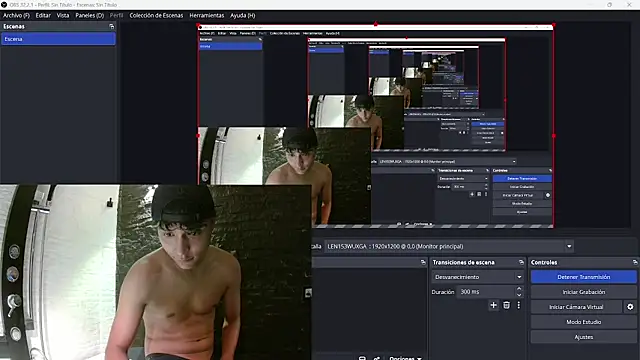640x360 pixels.
Task: Open the Editar menu
Action: (x=43, y=16)
